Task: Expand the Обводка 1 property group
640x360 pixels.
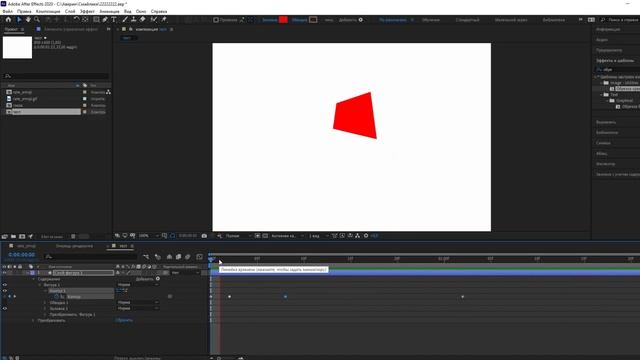Action: click(x=45, y=303)
